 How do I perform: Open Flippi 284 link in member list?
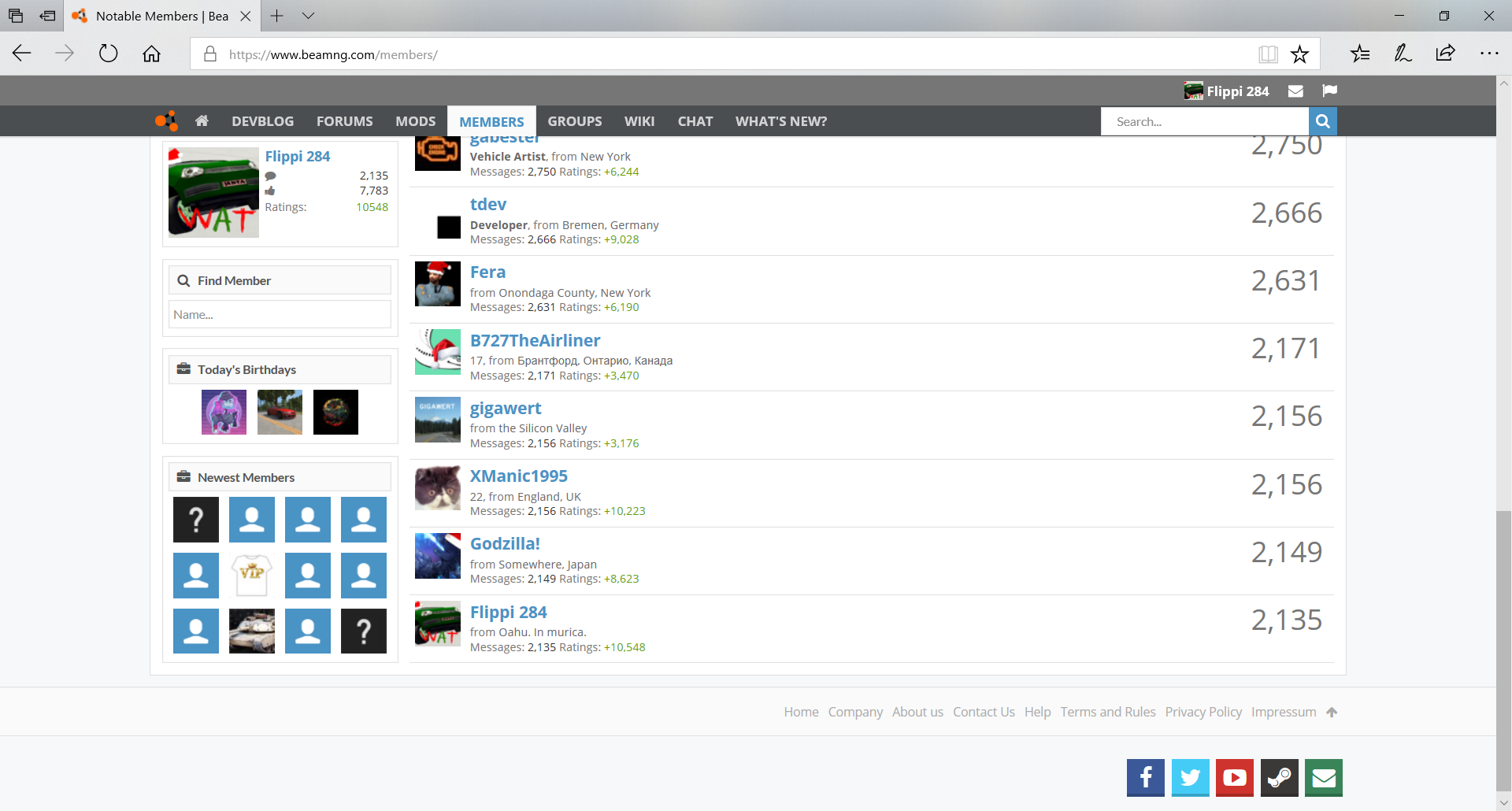(509, 612)
